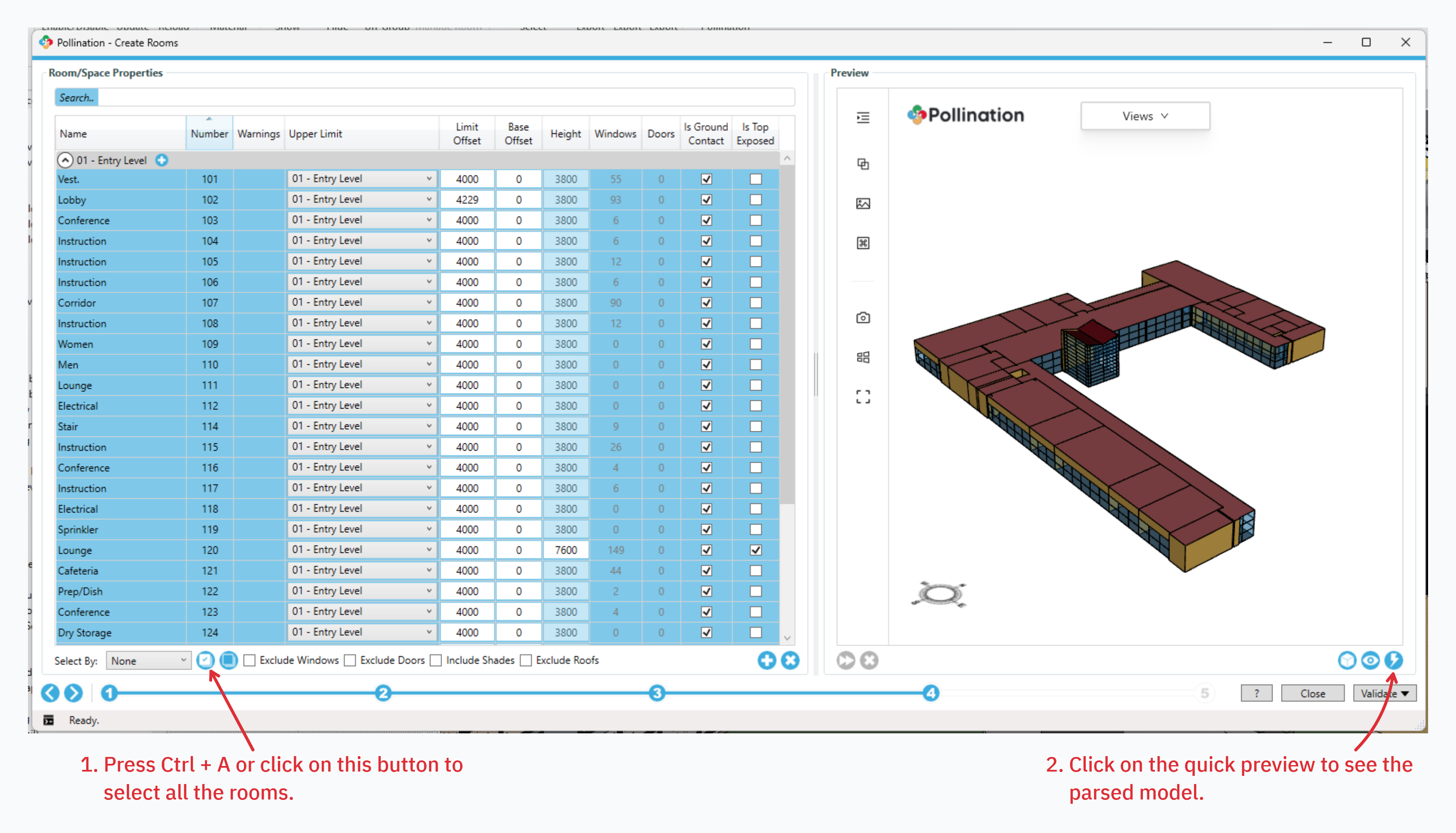Enable the Exclude Windows checkbox

coord(250,660)
